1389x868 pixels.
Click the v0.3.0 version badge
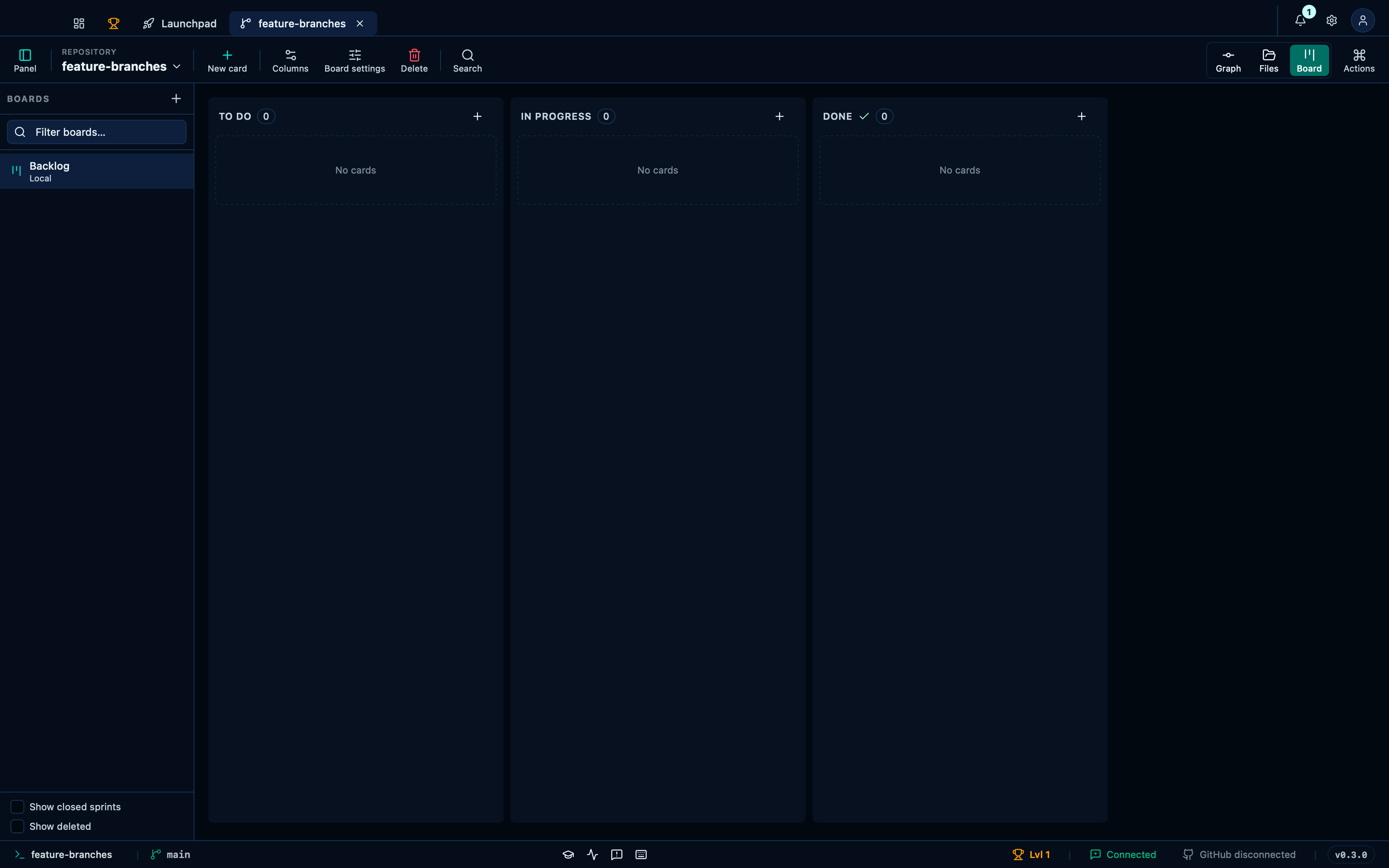tap(1350, 854)
